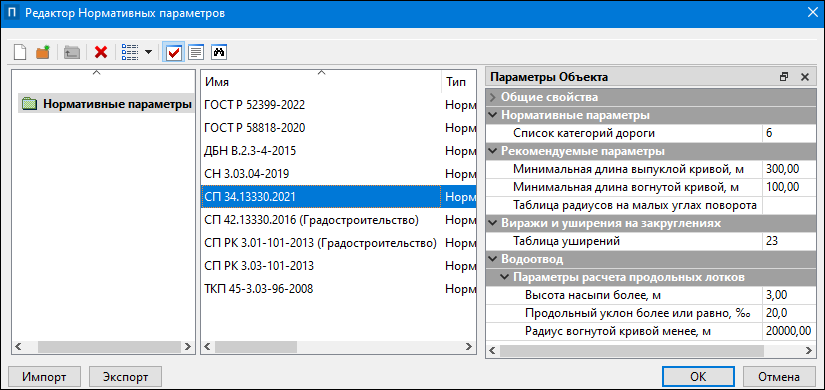The height and width of the screenshot is (390, 825).
Task: Click the binoculars search icon
Action: coord(218,52)
